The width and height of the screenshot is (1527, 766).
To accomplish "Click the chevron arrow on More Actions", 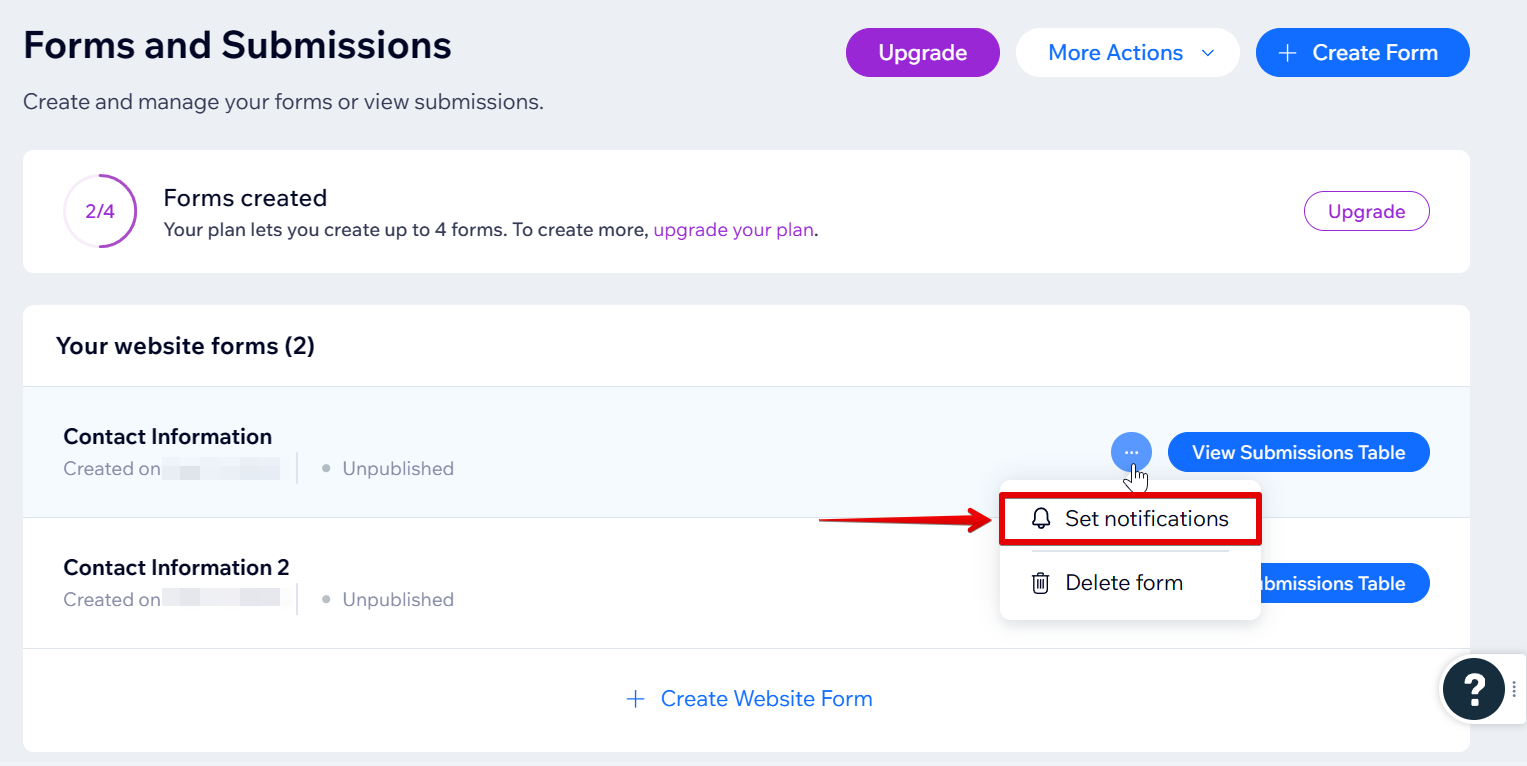I will point(1208,53).
